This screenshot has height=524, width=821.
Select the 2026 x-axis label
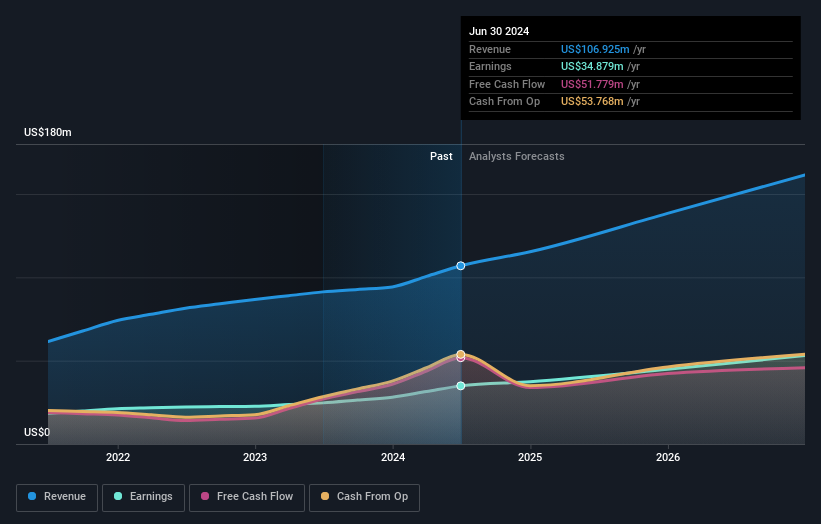pyautogui.click(x=668, y=457)
